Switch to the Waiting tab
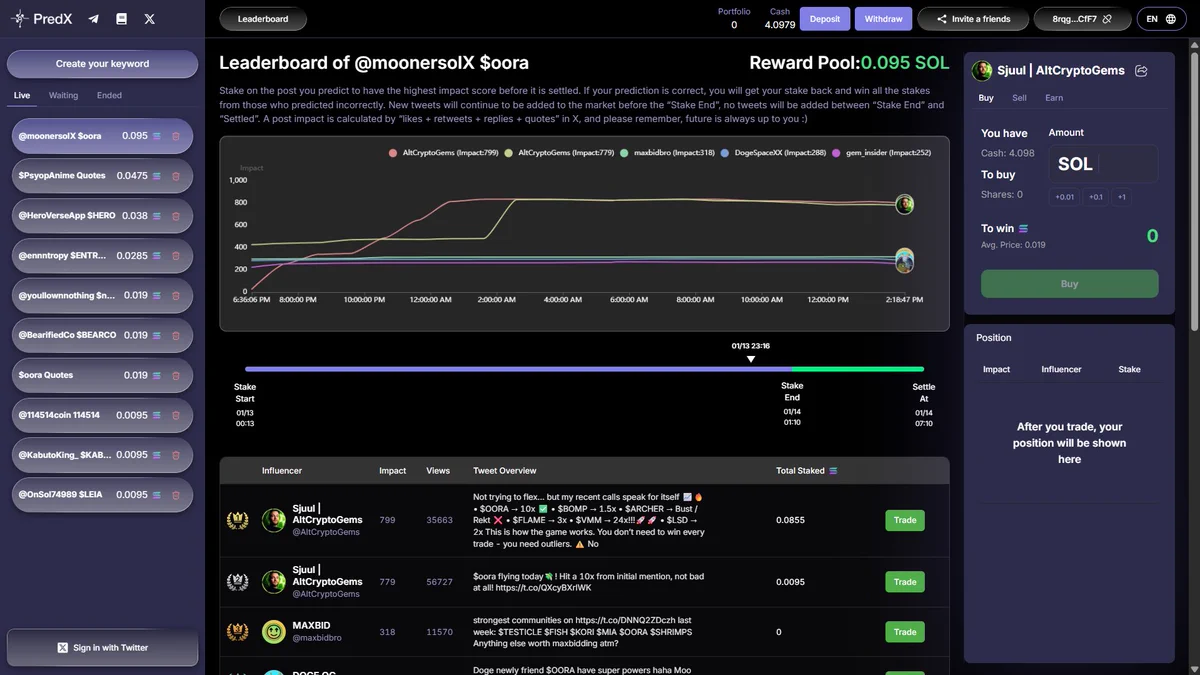Screen dimensions: 1200x675 point(63,95)
